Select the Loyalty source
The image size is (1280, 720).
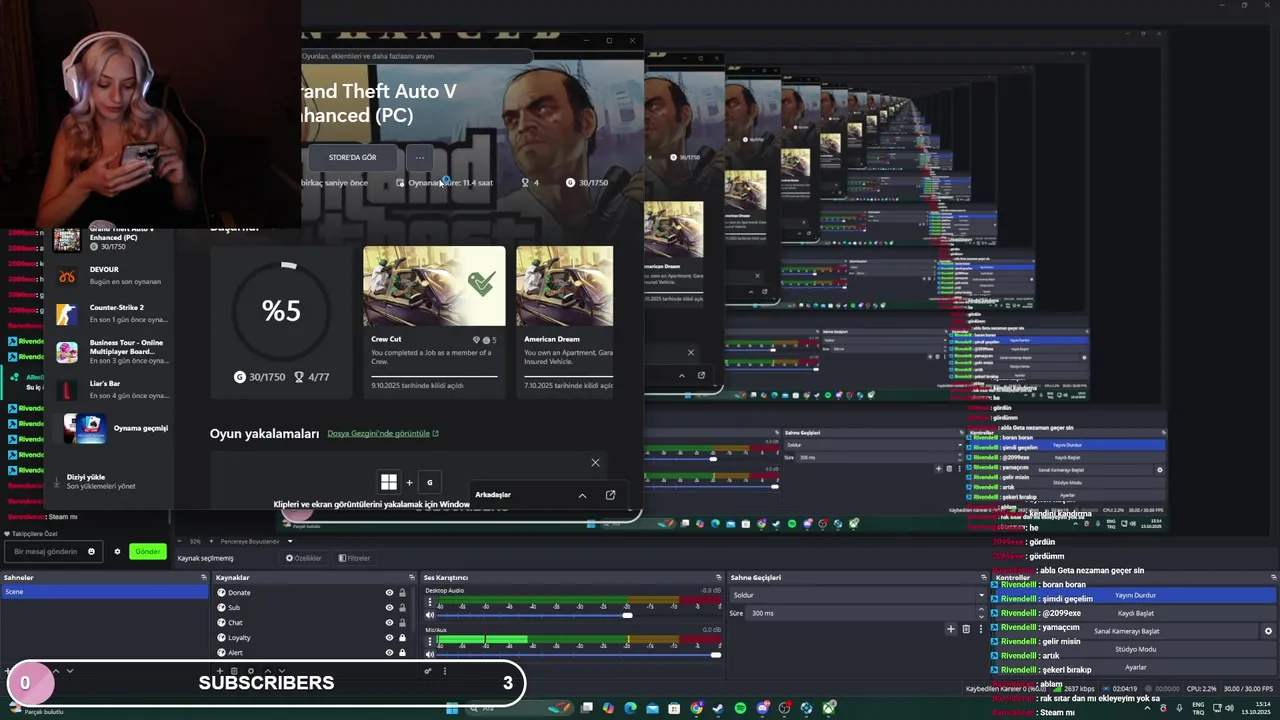coord(239,638)
